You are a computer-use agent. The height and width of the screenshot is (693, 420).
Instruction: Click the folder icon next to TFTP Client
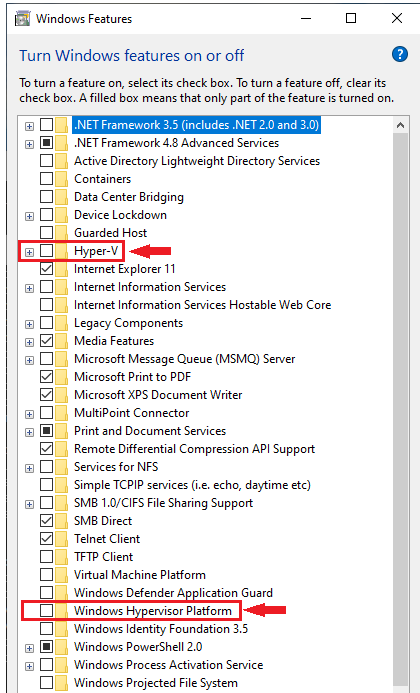[x=62, y=557]
